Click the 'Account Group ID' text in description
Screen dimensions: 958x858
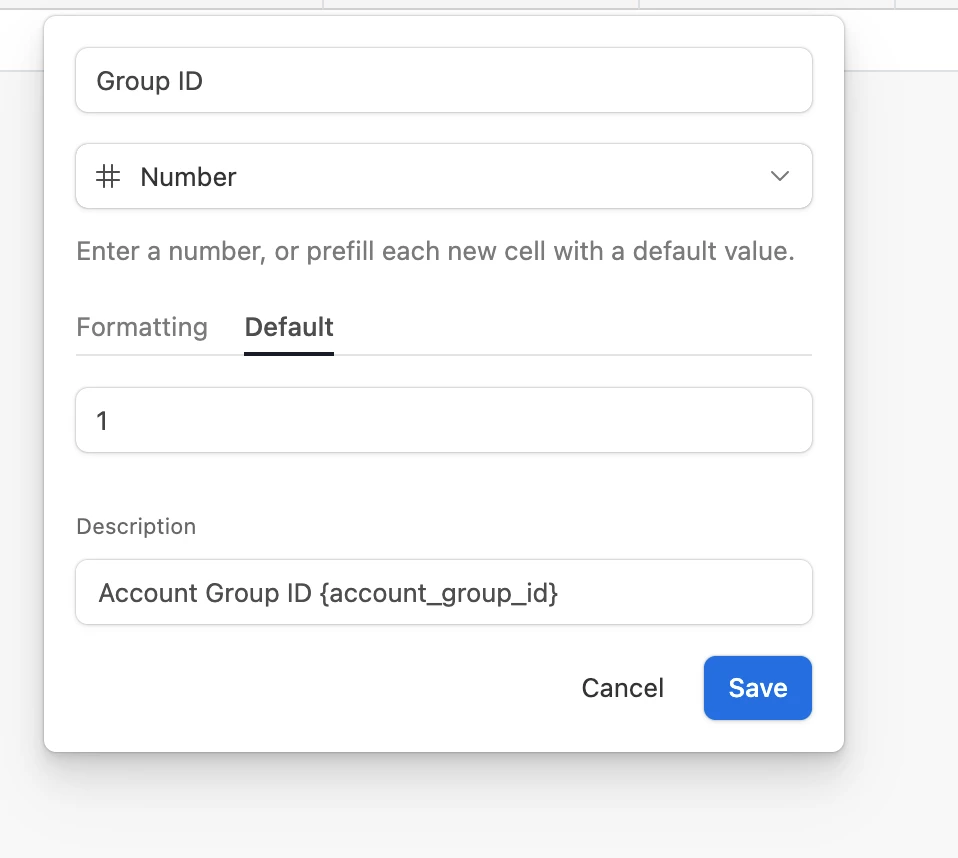(205, 593)
